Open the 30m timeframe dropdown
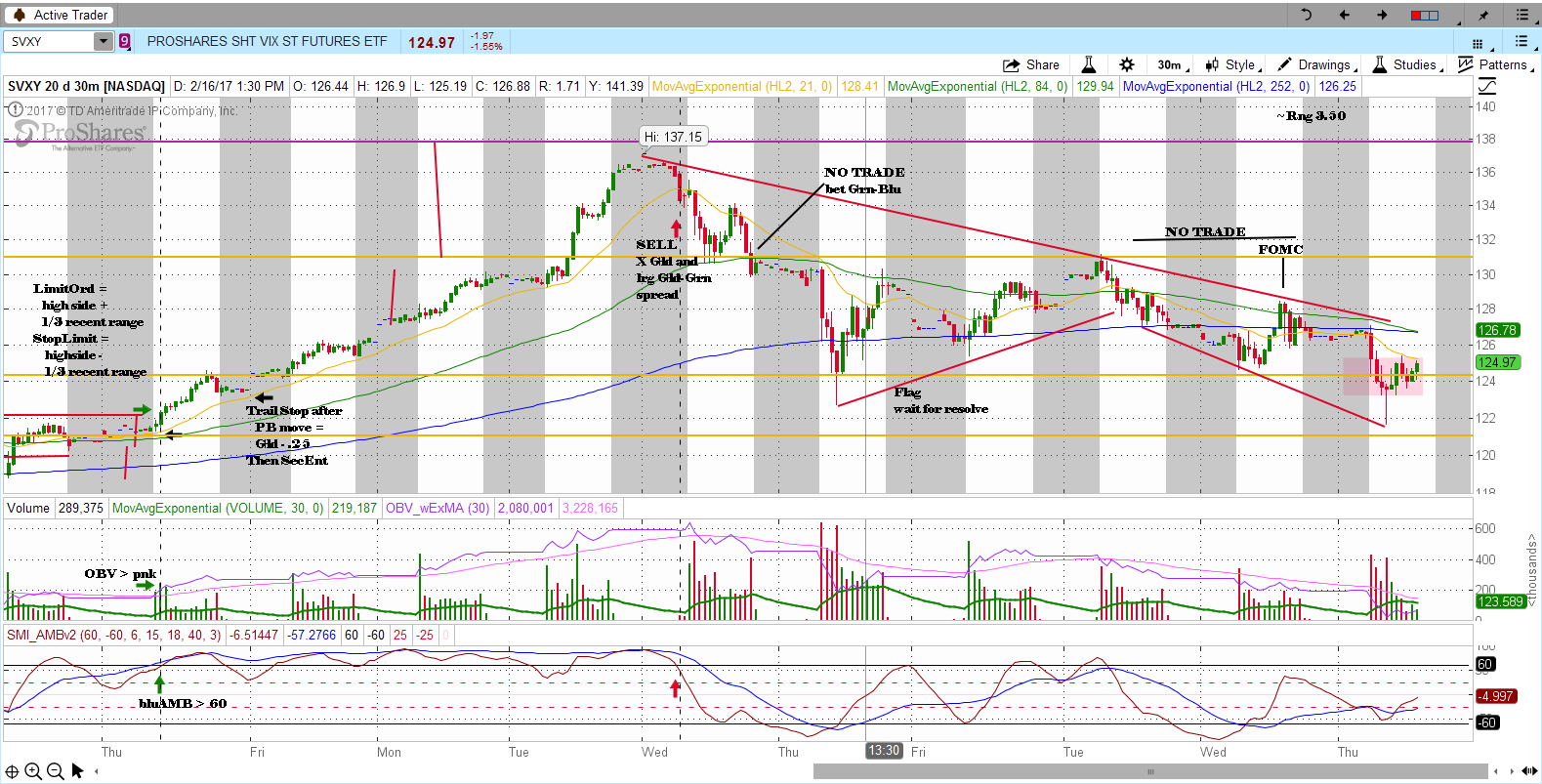 1172,64
